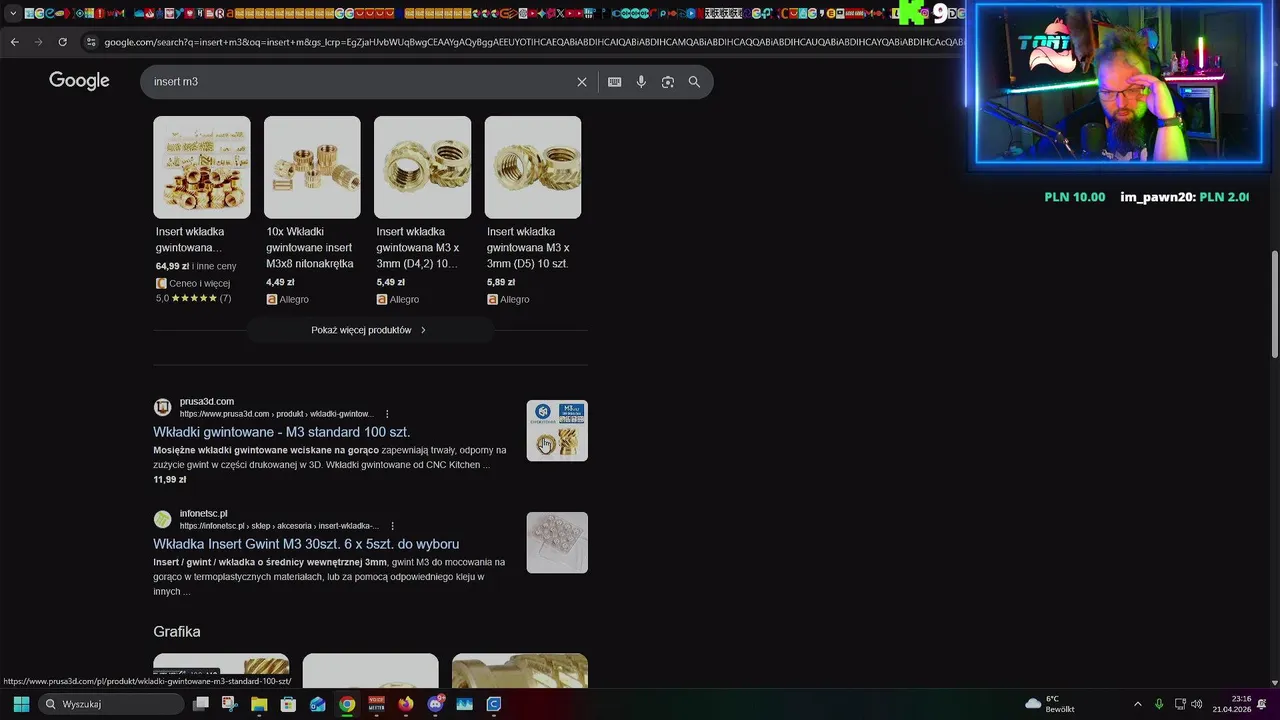Open the infonetsc result thumbnail image
Viewport: 1280px width, 720px height.
coord(557,543)
